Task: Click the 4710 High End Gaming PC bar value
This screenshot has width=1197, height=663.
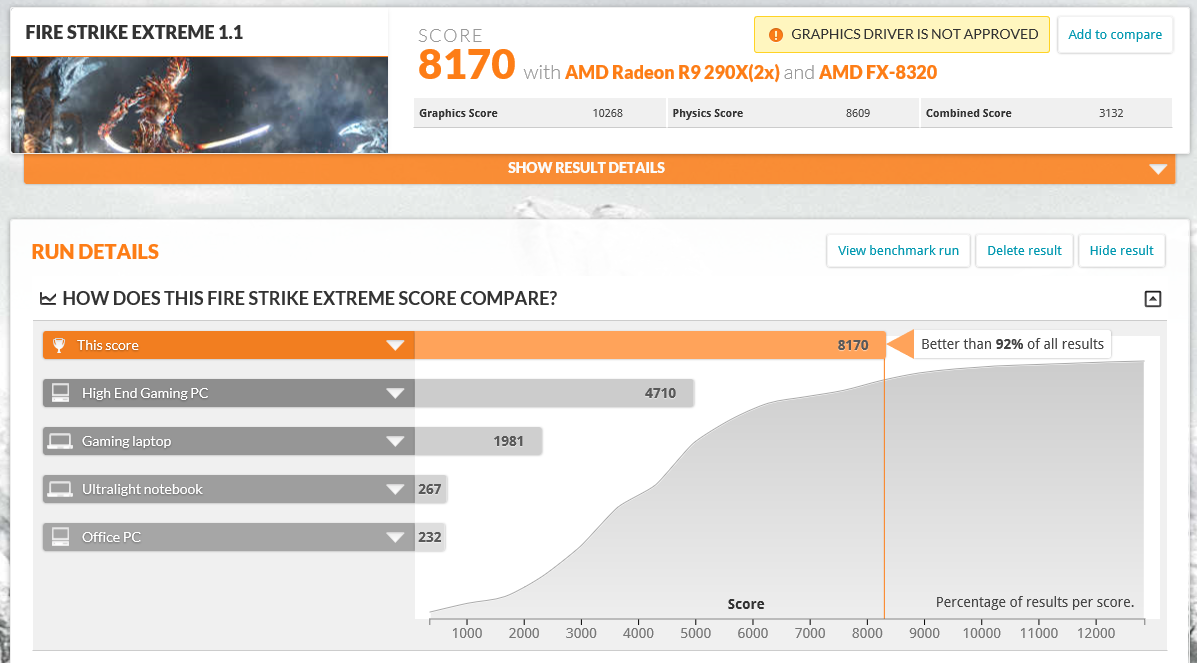Action: [x=660, y=393]
